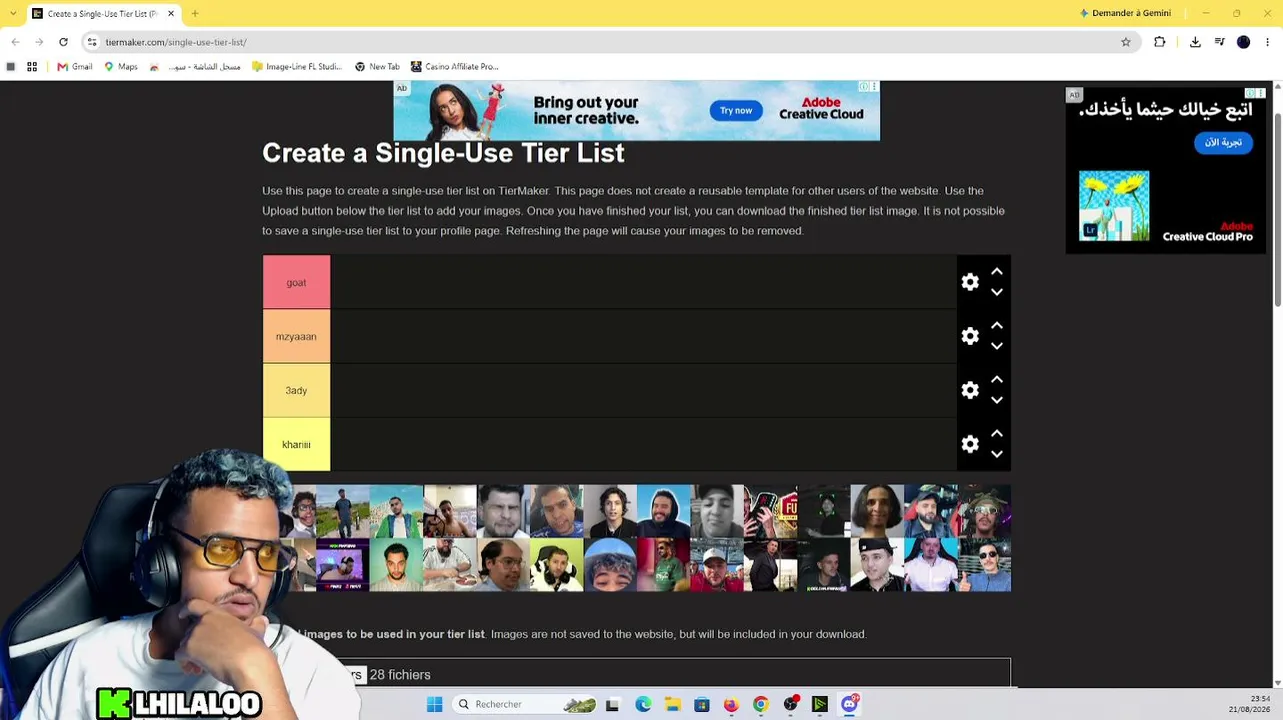The height and width of the screenshot is (720, 1283).
Task: Open the Extensions puzzle menu
Action: click(1160, 42)
